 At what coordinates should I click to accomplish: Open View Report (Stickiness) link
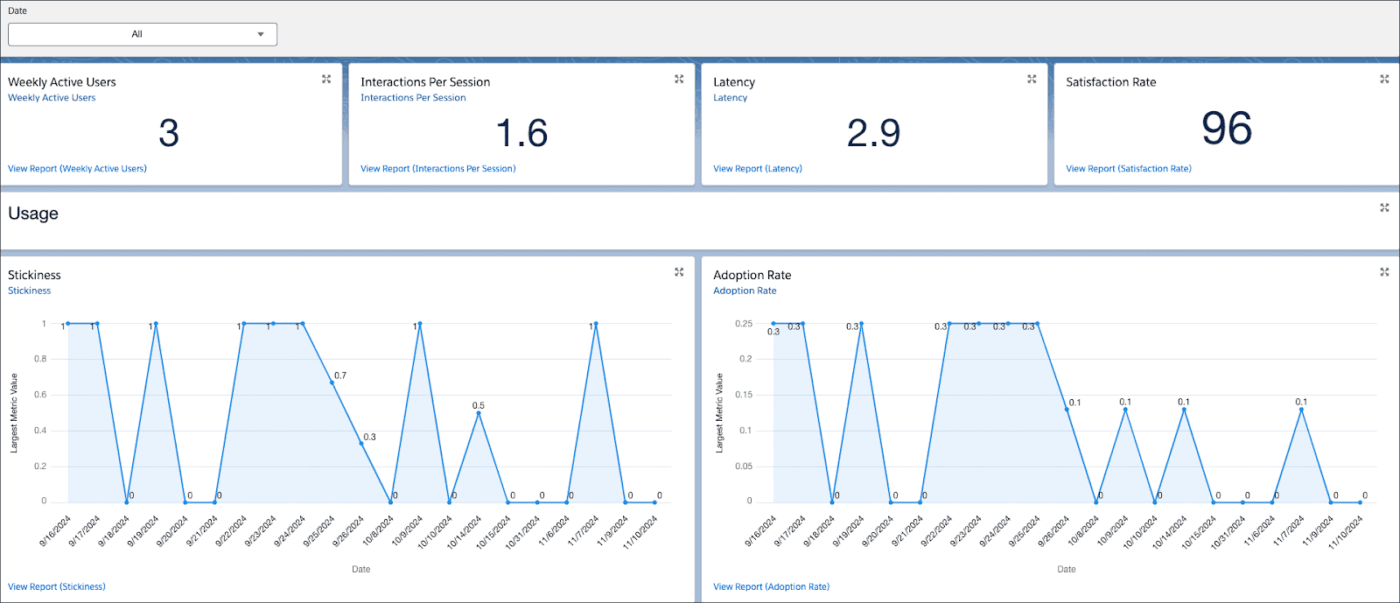tap(56, 586)
